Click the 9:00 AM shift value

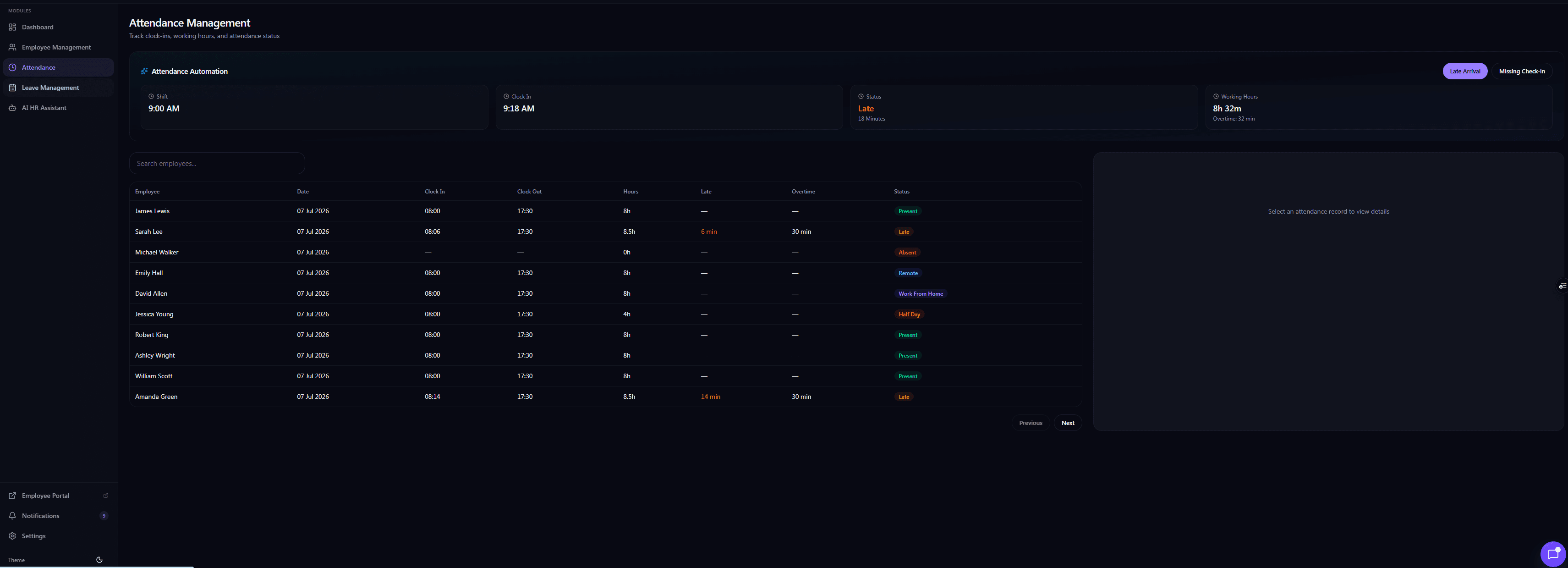164,108
